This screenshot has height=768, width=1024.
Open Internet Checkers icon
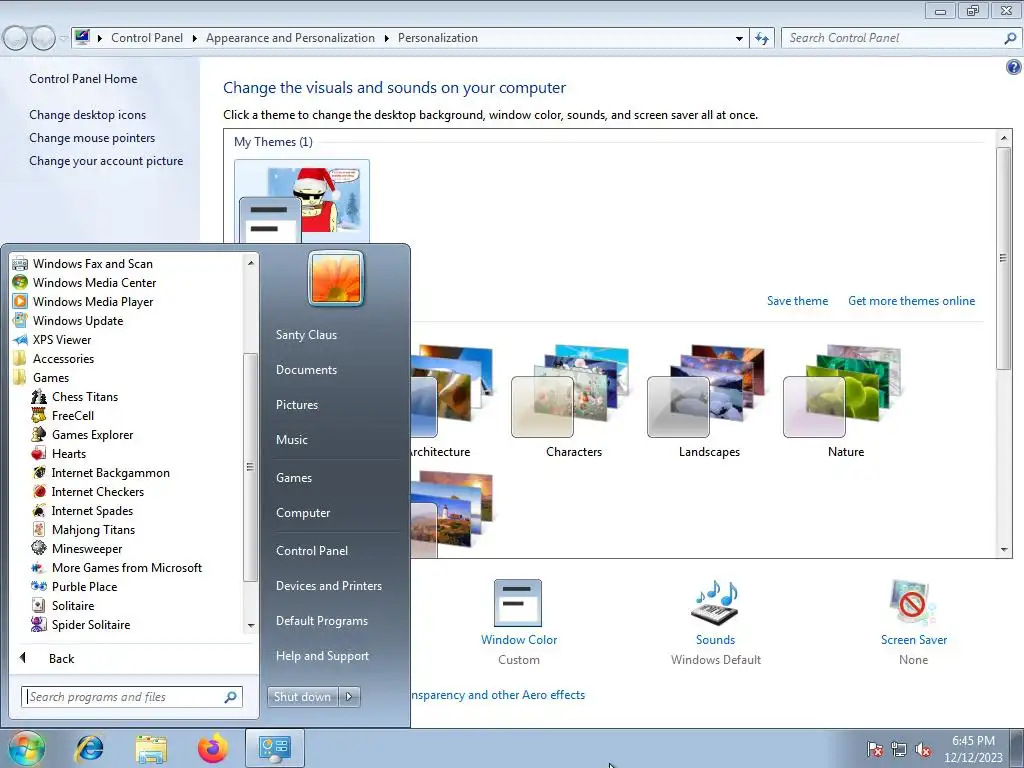[x=39, y=491]
